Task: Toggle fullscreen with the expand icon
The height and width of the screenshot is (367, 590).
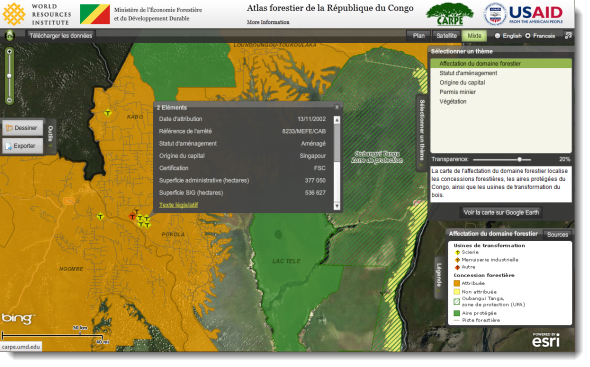Action: tap(568, 35)
